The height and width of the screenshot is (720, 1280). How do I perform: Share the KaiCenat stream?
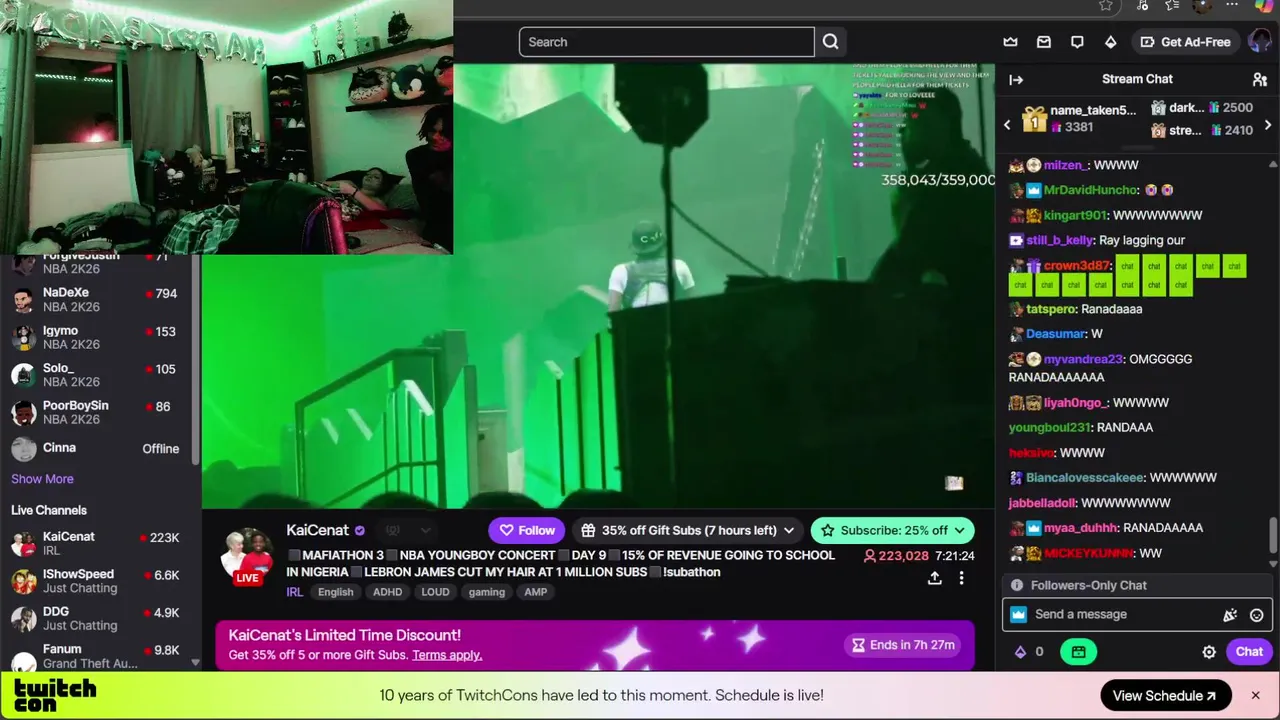[934, 578]
